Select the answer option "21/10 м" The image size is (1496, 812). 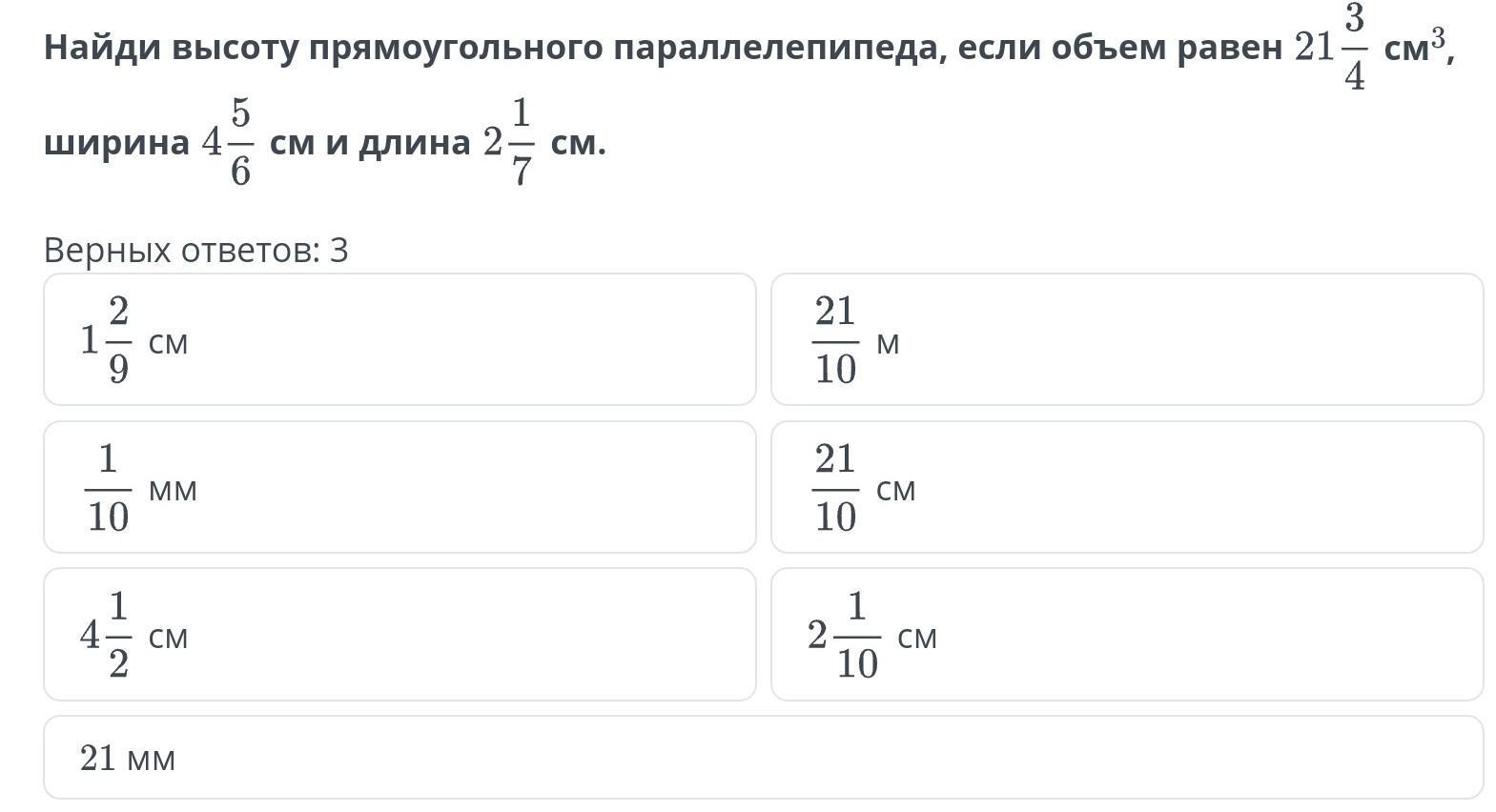tap(1126, 339)
